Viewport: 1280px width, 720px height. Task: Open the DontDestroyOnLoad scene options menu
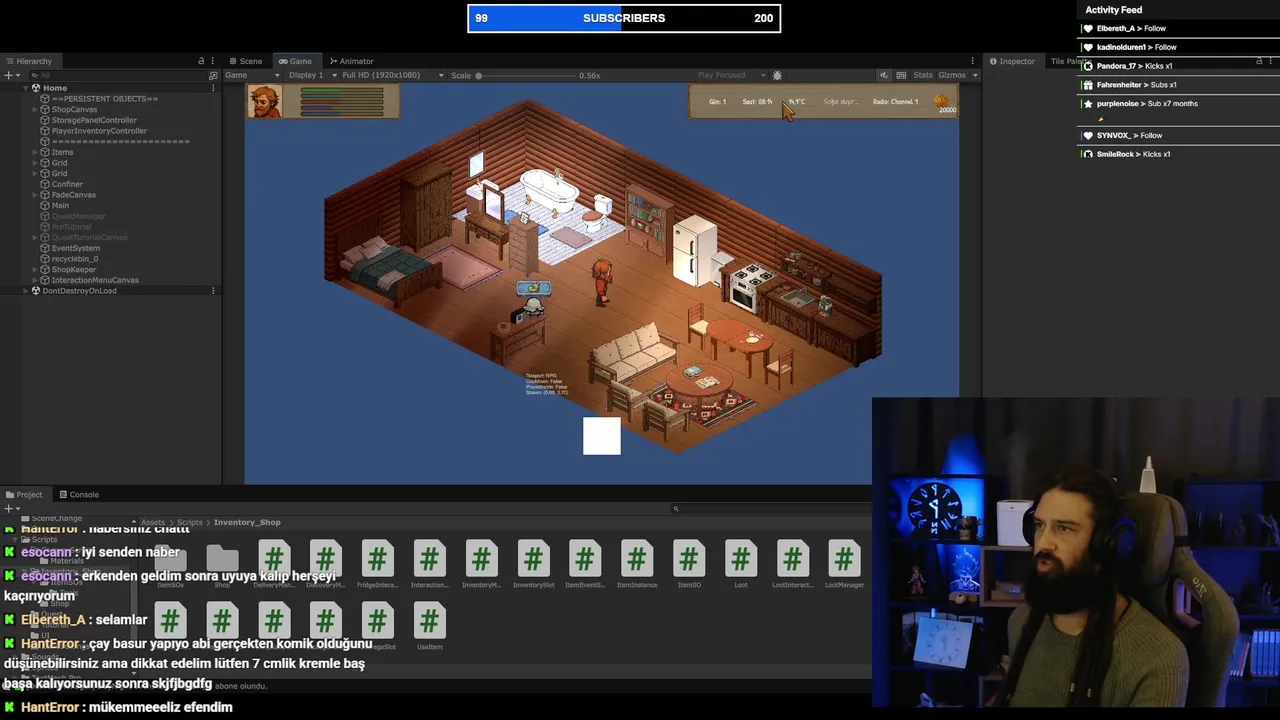point(213,291)
